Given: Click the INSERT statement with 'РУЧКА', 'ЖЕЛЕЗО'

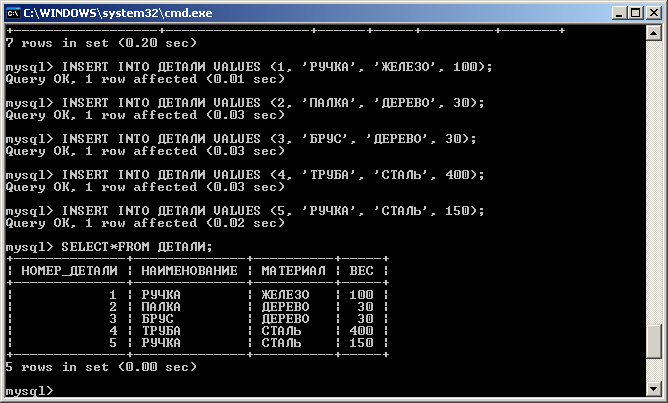Looking at the screenshot, I should click(x=249, y=67).
